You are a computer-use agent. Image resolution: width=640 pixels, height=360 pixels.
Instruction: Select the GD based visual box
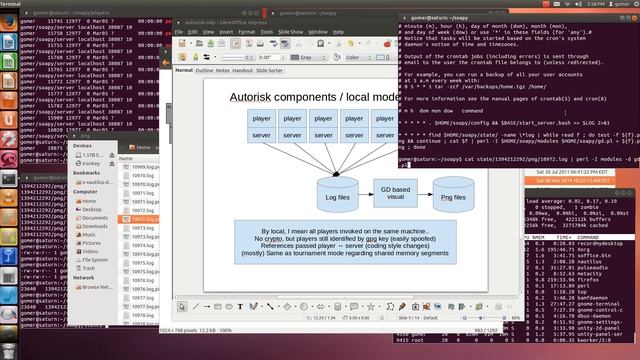(395, 193)
